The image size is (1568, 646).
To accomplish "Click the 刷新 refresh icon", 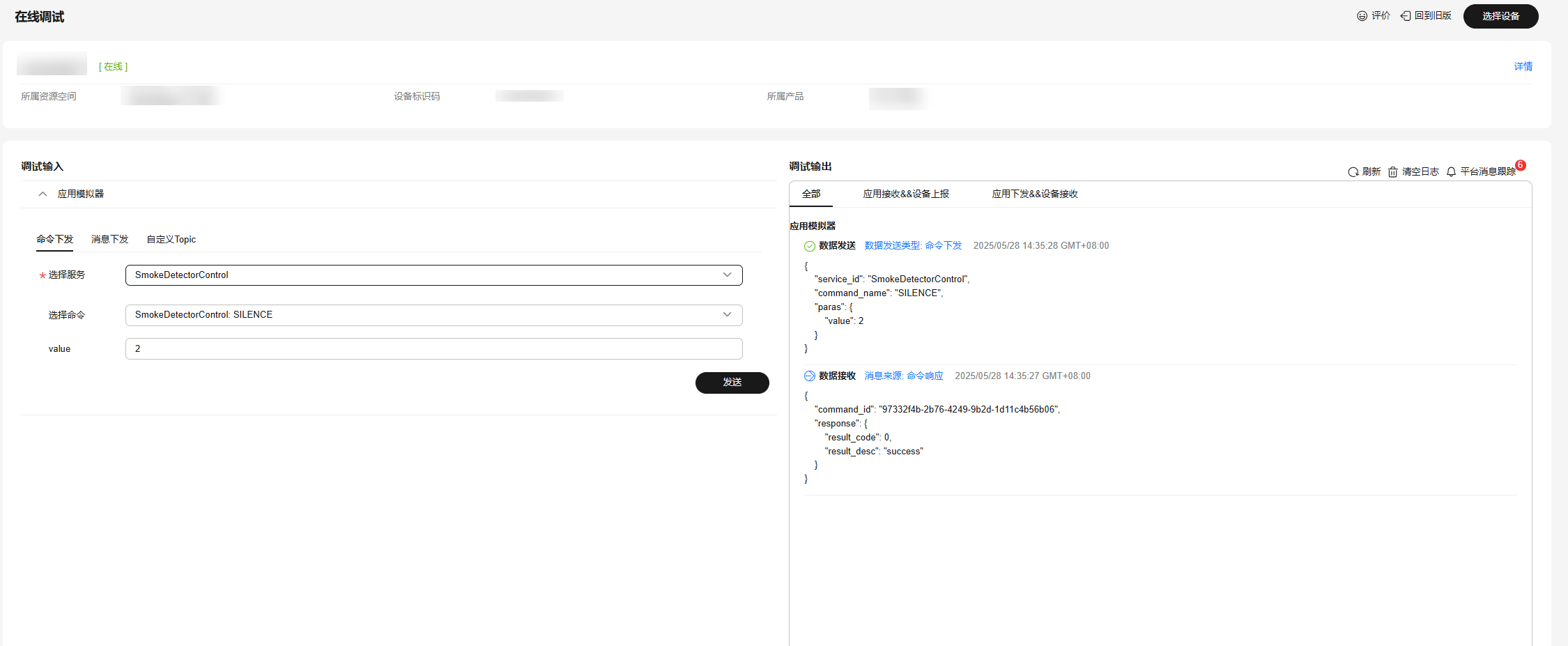I will point(1353,172).
